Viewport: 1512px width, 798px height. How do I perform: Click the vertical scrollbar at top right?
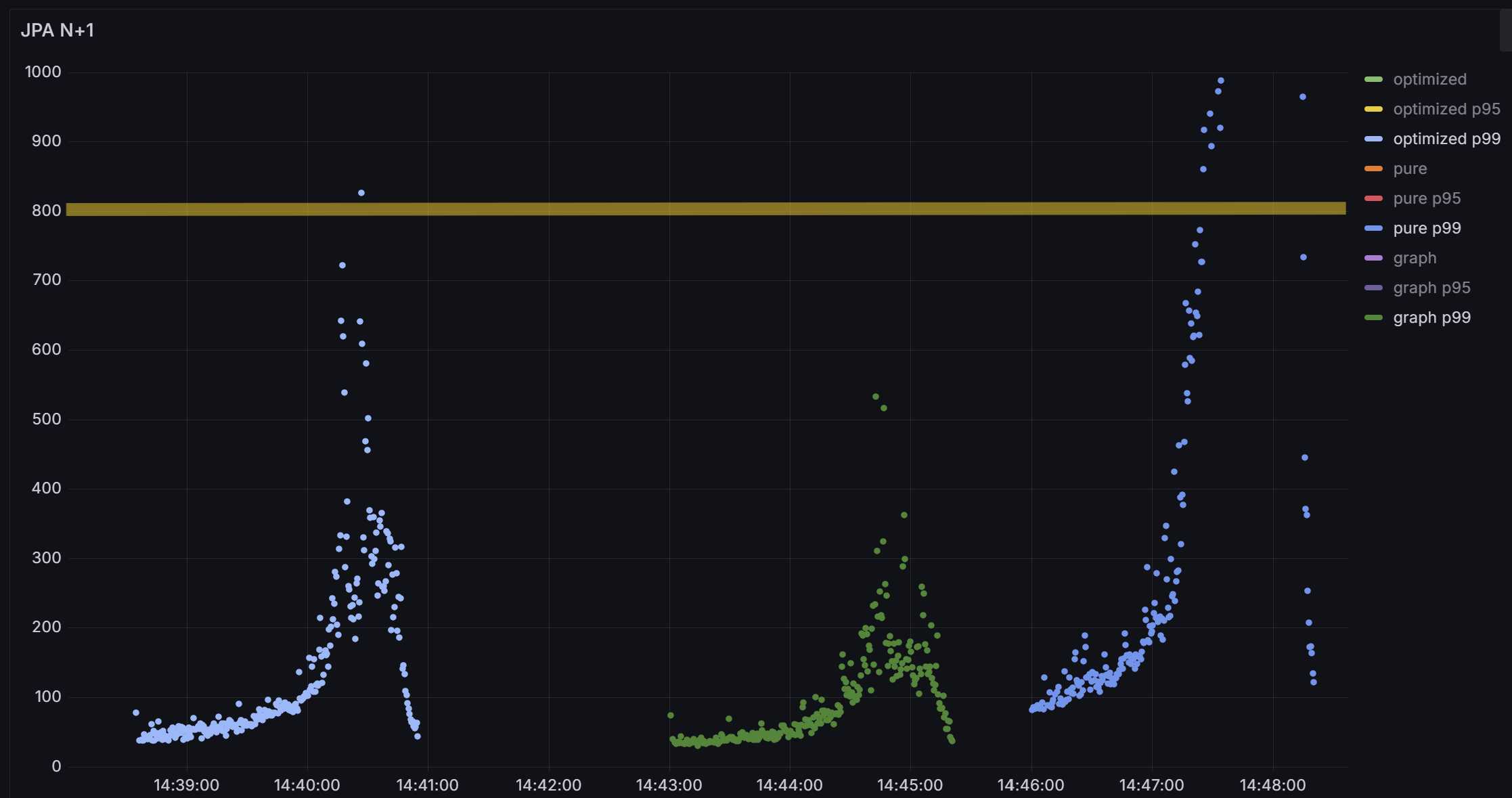1506,30
